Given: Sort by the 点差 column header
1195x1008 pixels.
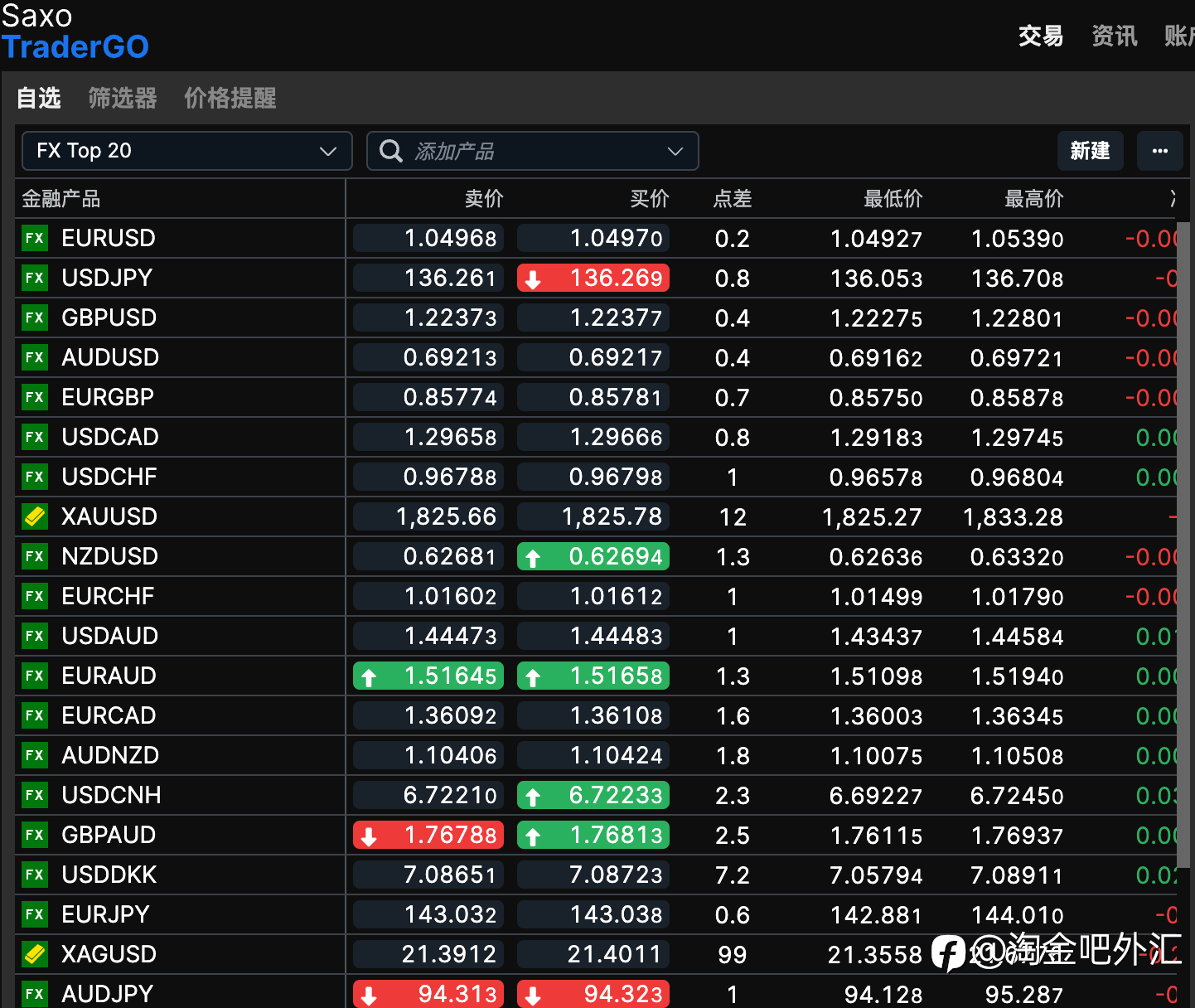Looking at the screenshot, I should pyautogui.click(x=733, y=199).
